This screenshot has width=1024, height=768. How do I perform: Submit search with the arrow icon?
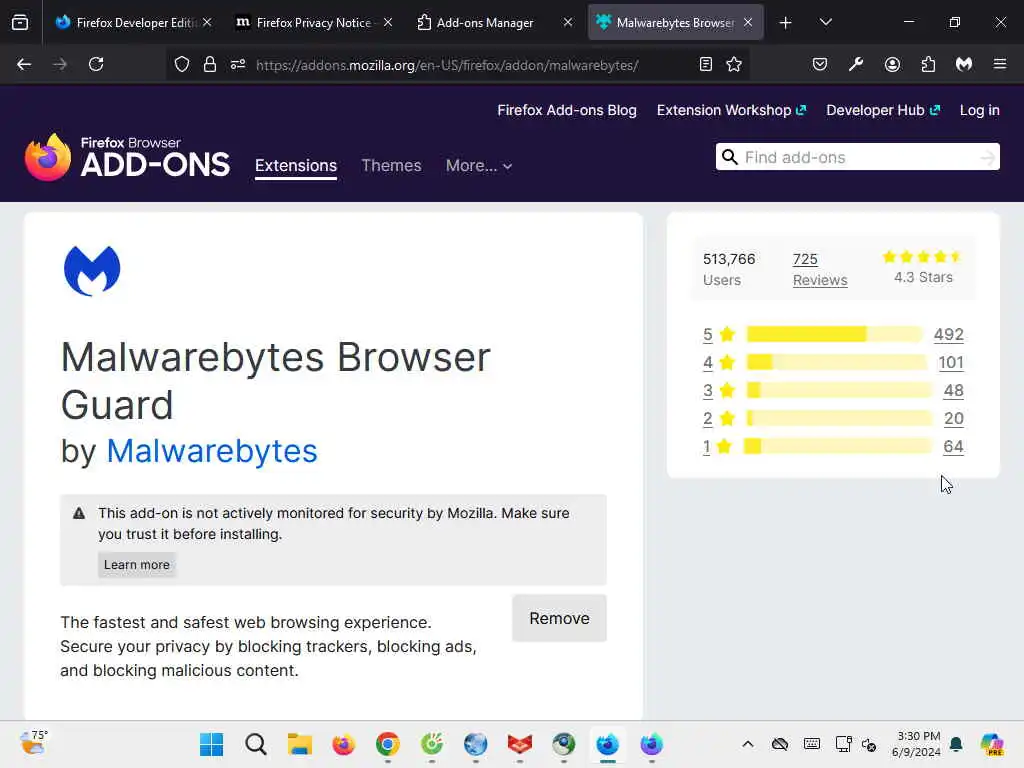tap(987, 157)
